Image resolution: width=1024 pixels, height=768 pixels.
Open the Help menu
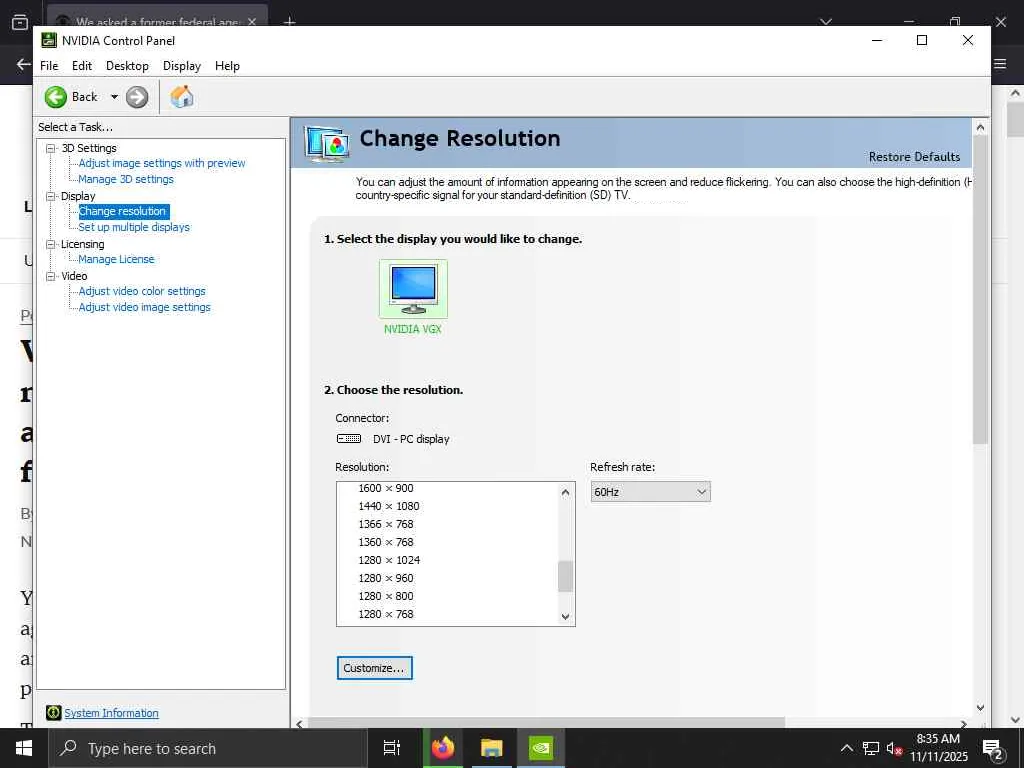[x=227, y=66]
